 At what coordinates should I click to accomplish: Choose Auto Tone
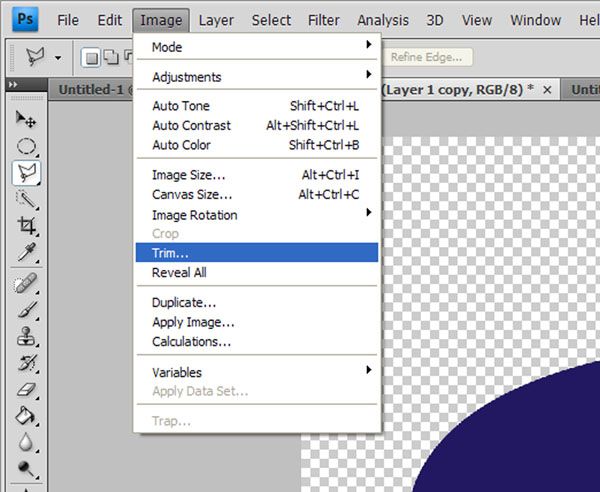click(x=257, y=106)
